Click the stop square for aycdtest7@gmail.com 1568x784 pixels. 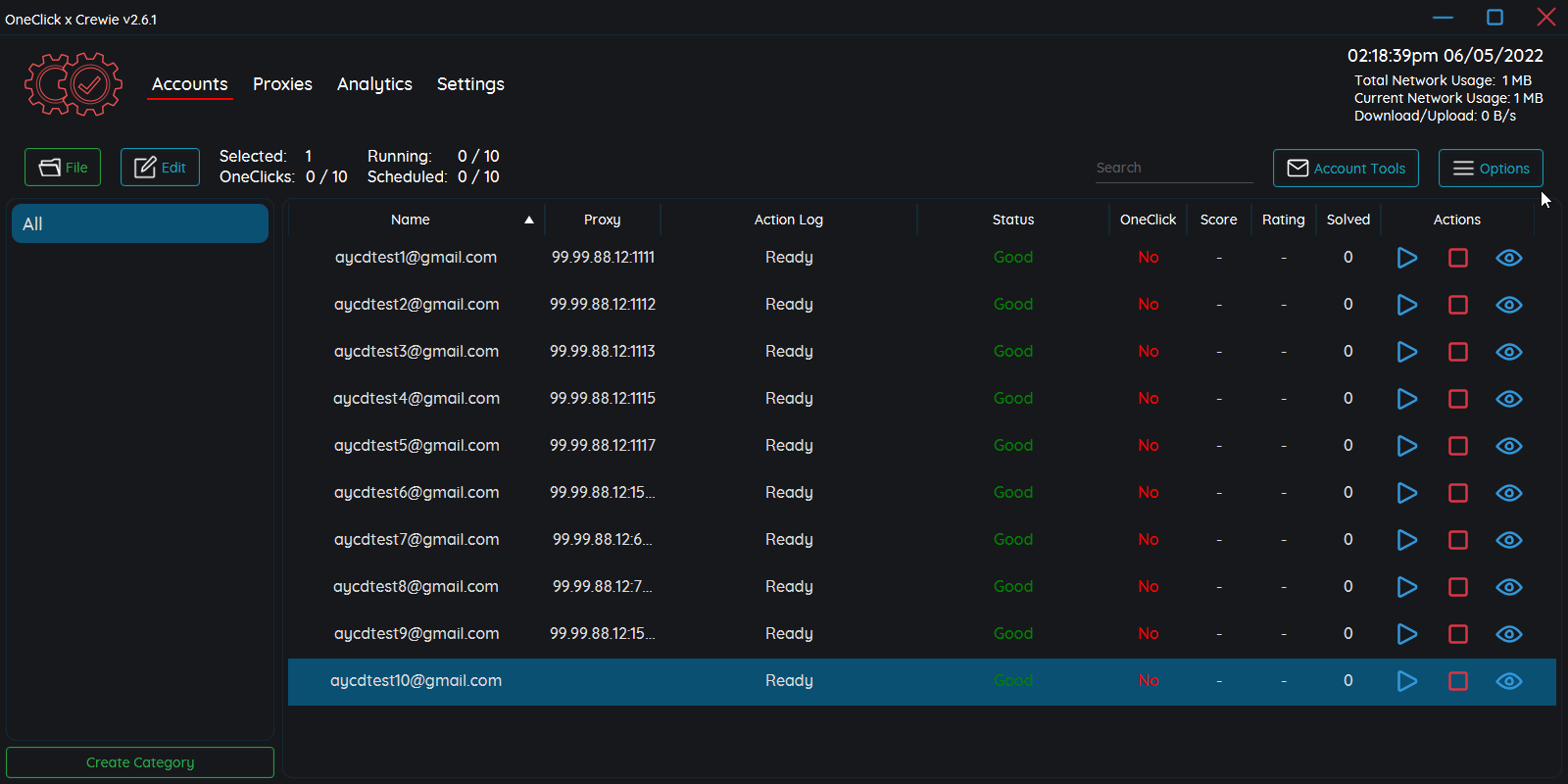pos(1457,540)
